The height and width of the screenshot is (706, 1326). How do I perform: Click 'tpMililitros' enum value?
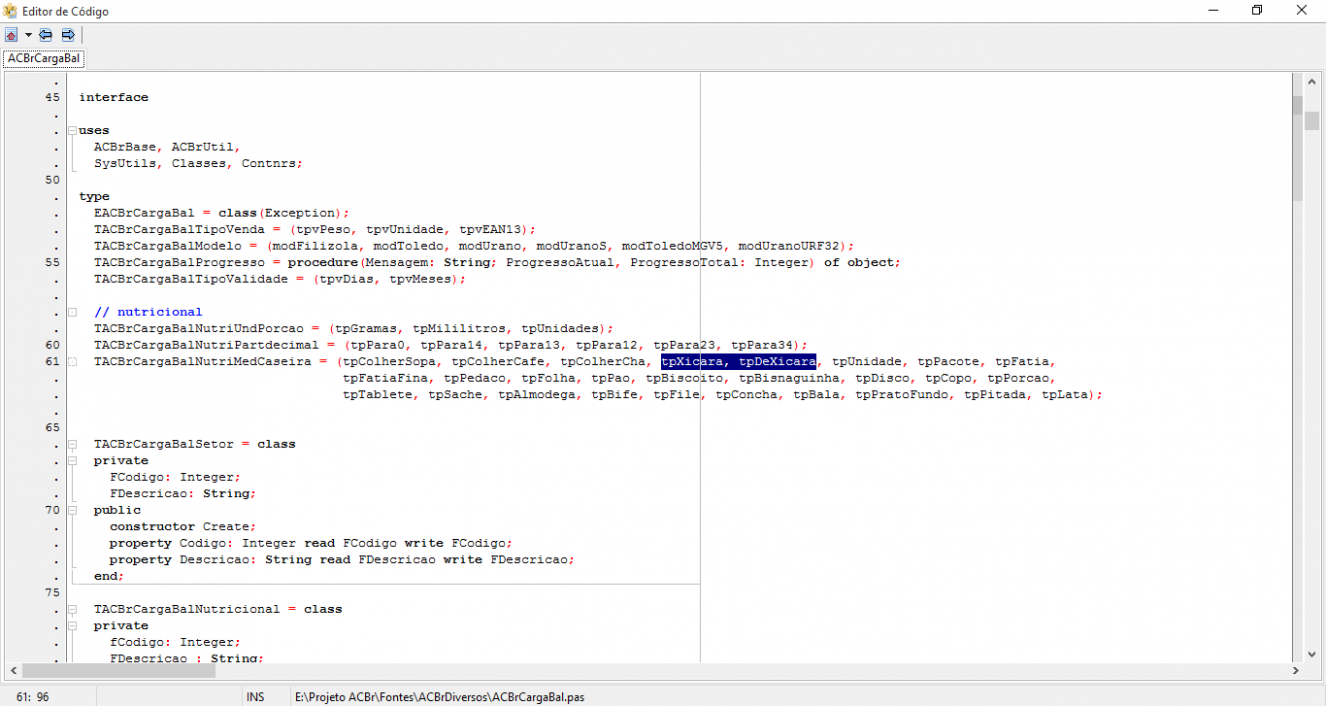(459, 328)
